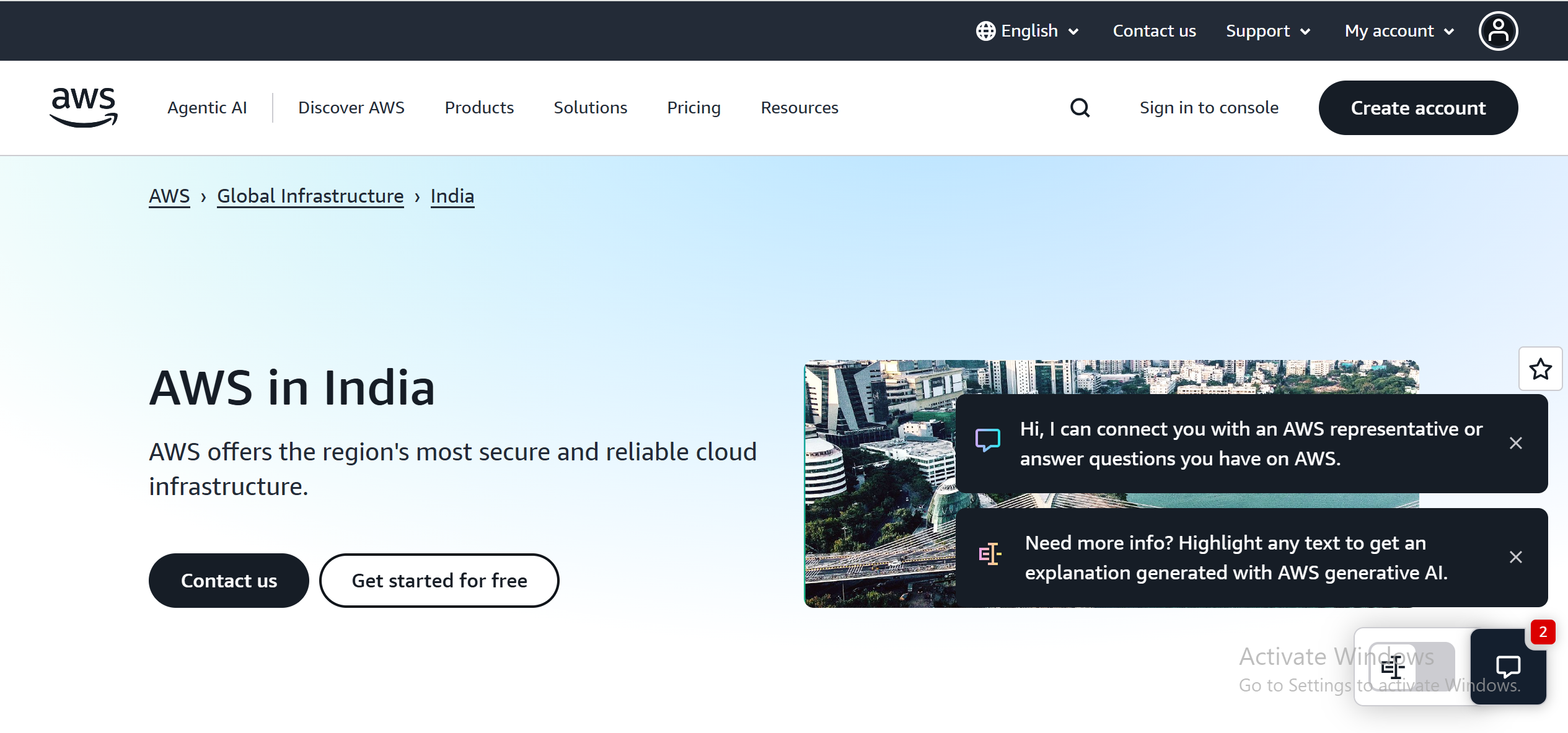Click the user profile avatar icon
This screenshot has height=733, width=1568.
pos(1498,31)
